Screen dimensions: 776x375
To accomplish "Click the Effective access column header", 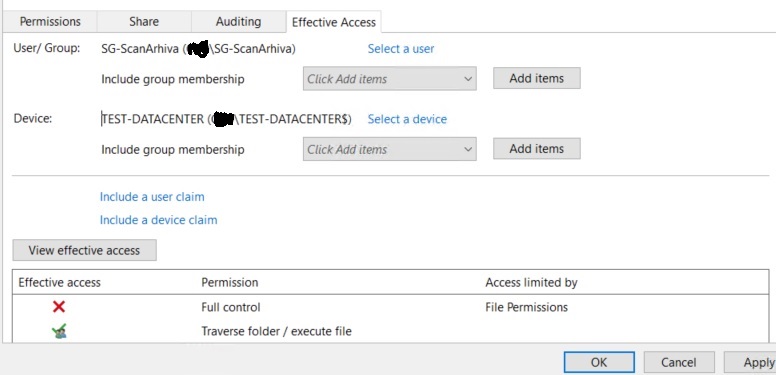I will pyautogui.click(x=59, y=283).
